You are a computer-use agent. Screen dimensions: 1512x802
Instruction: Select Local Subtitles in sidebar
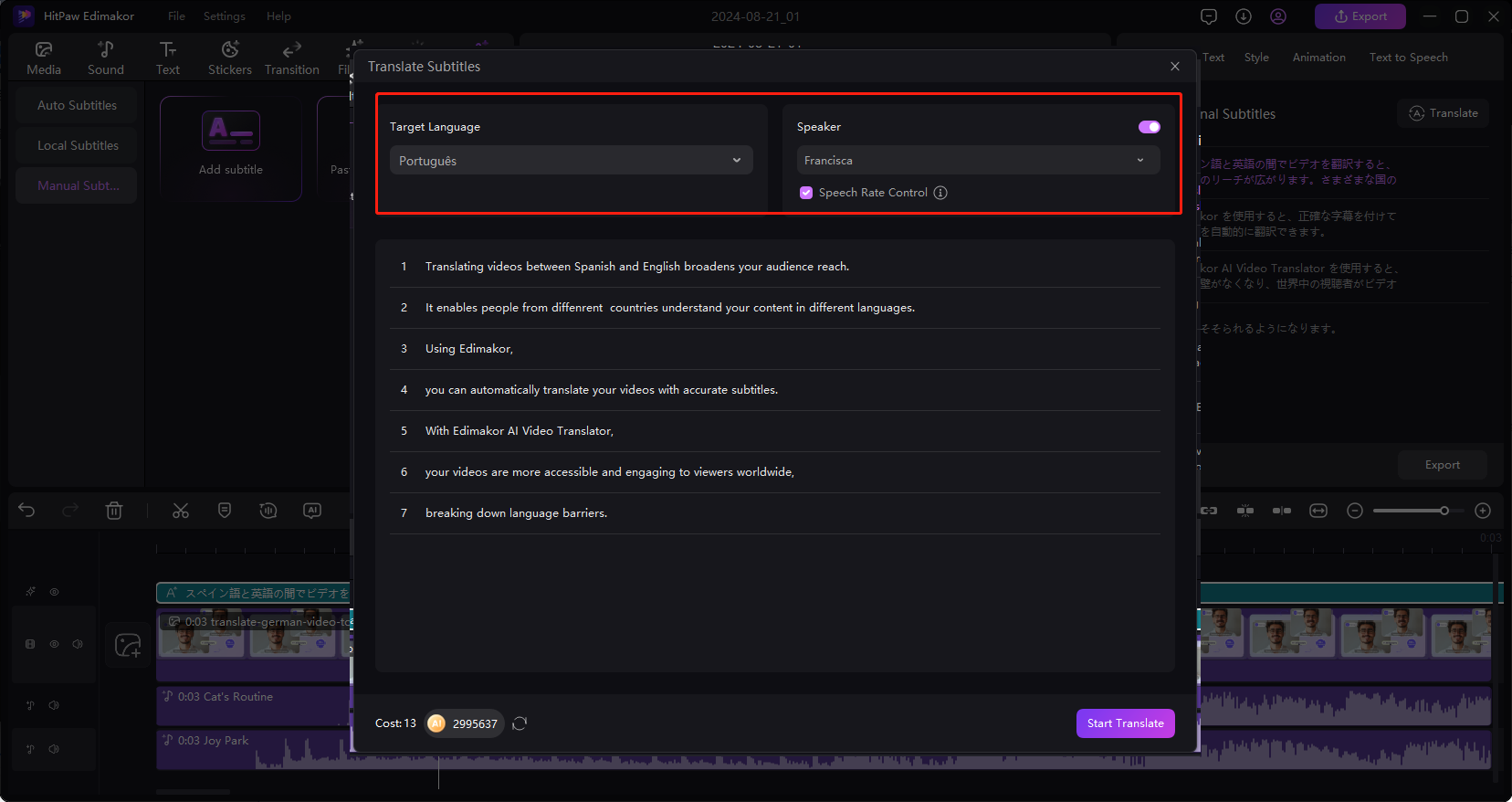[77, 145]
